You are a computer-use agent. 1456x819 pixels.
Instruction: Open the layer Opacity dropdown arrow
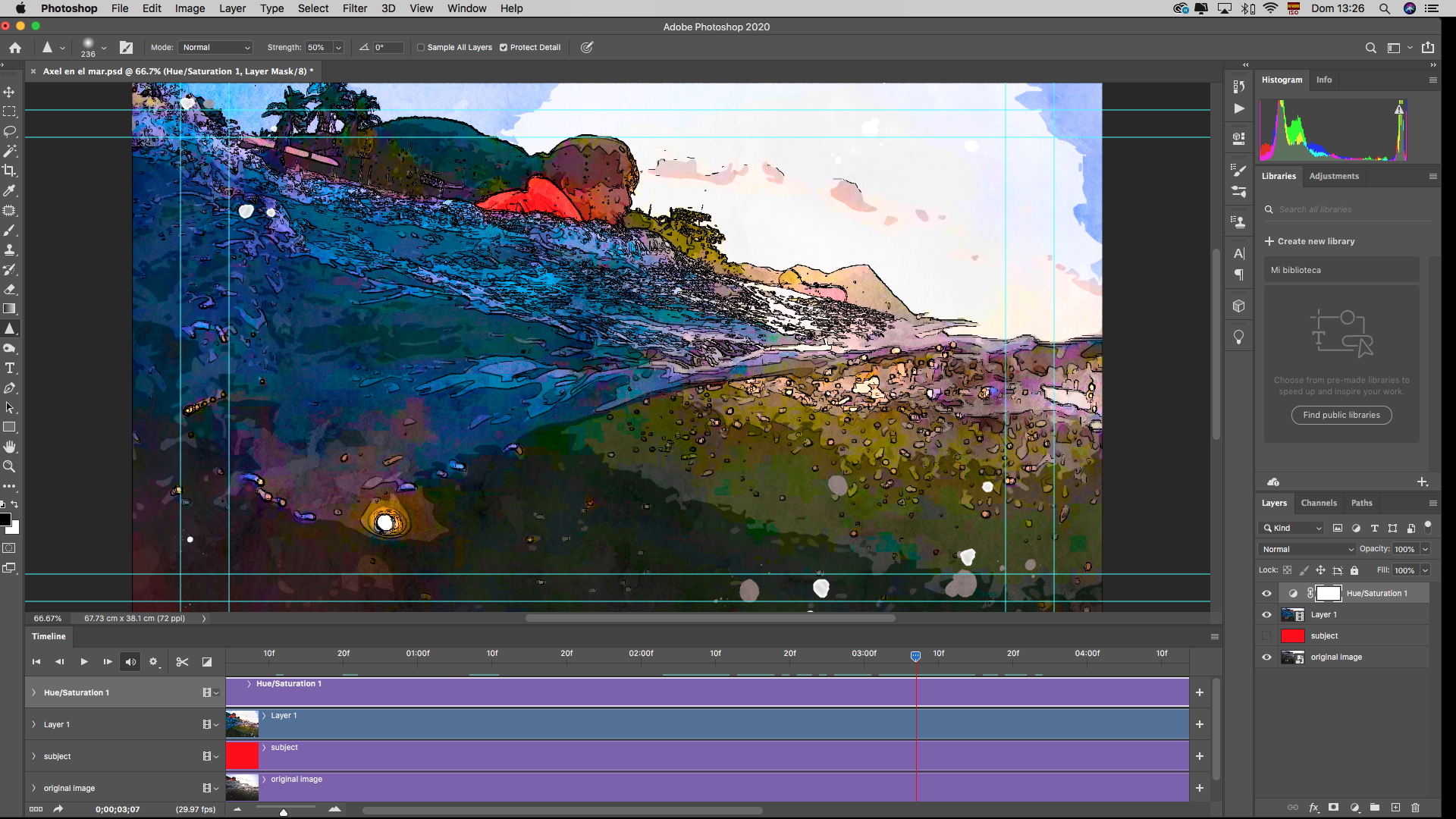pyautogui.click(x=1425, y=549)
